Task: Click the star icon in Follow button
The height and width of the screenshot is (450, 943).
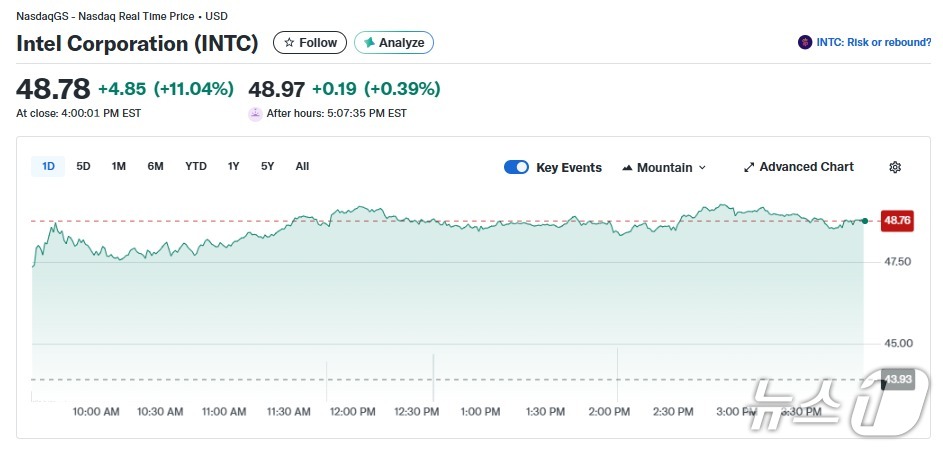Action: (289, 43)
